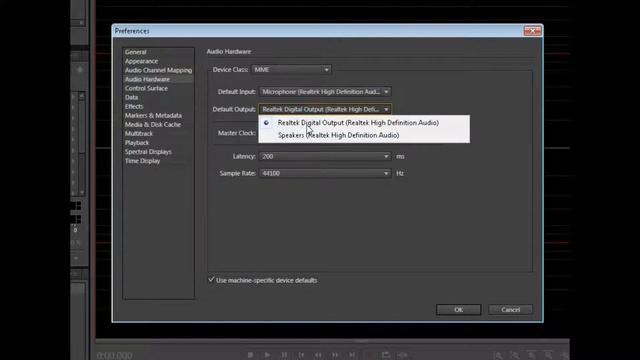Select Appearance preferences category

point(141,61)
